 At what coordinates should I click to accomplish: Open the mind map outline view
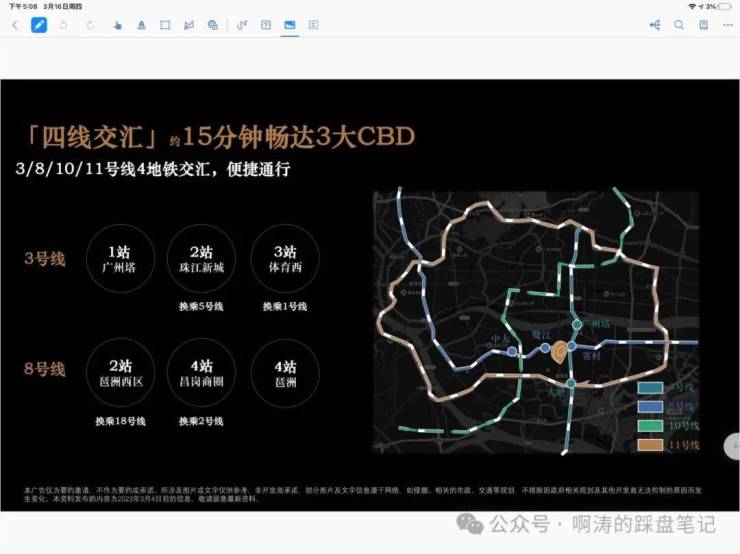655,24
